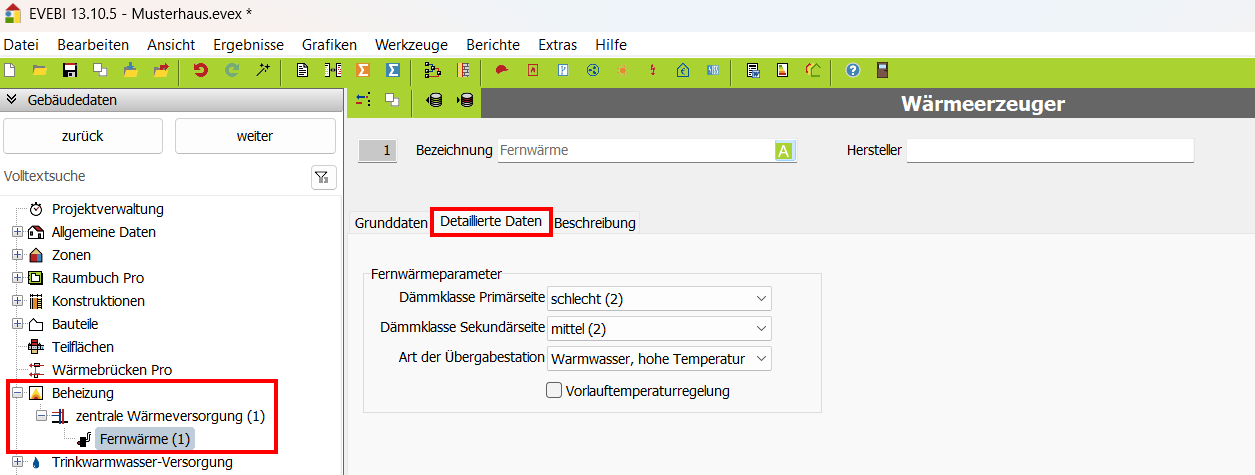Enable the Vorlauftemperaturregelung checkbox
The height and width of the screenshot is (475, 1255).
[554, 391]
